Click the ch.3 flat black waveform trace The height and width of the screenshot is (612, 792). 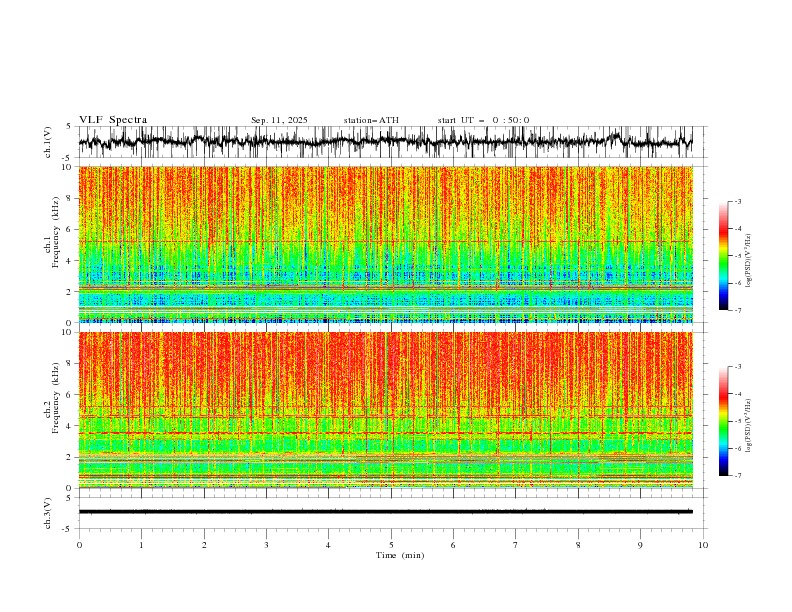pyautogui.click(x=385, y=512)
